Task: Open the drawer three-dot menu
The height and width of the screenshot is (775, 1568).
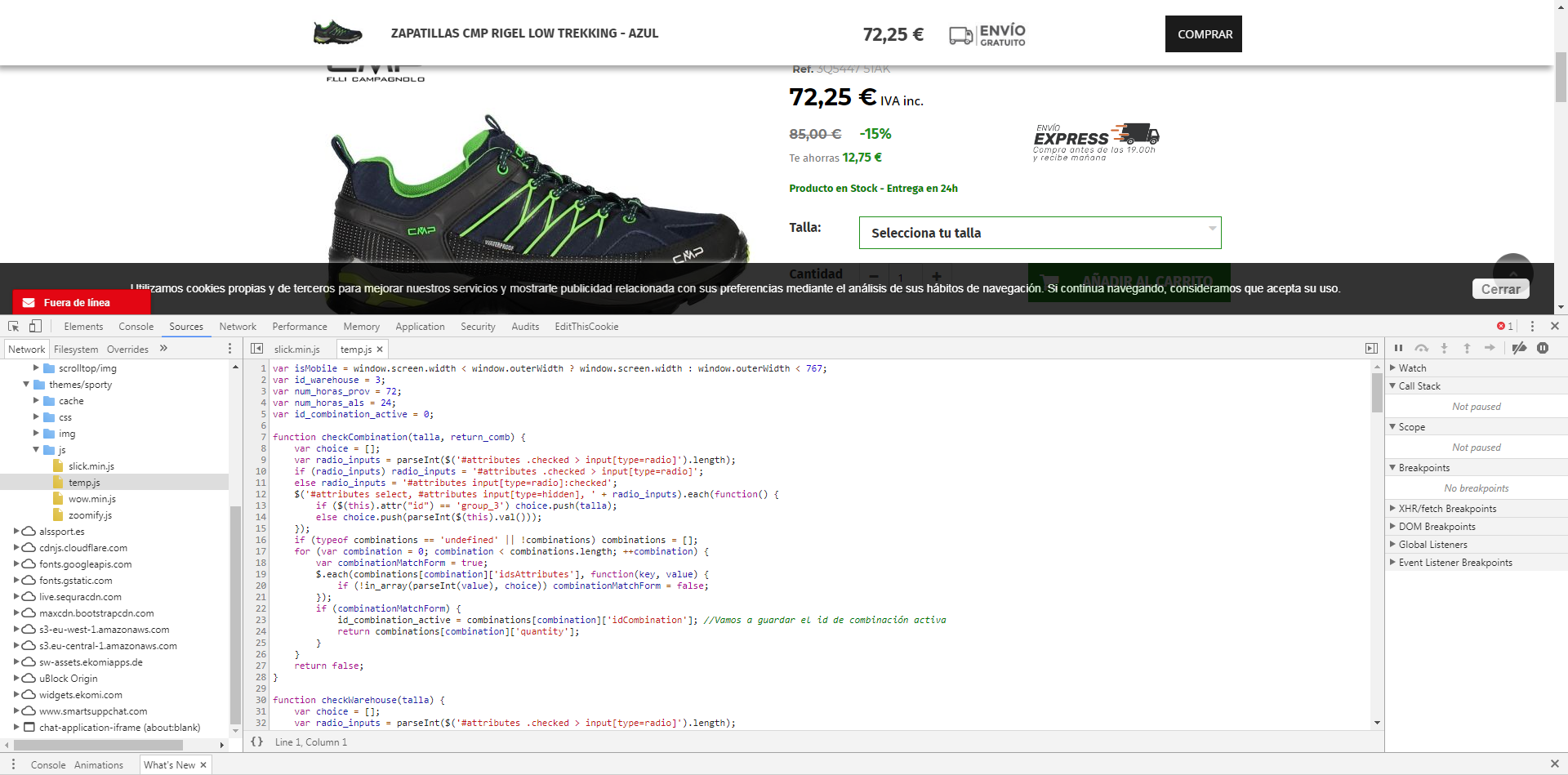Action: (13, 764)
